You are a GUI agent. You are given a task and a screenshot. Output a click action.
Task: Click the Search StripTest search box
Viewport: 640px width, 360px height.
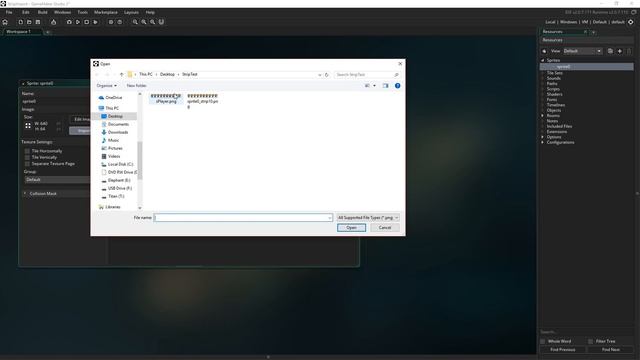367,75
